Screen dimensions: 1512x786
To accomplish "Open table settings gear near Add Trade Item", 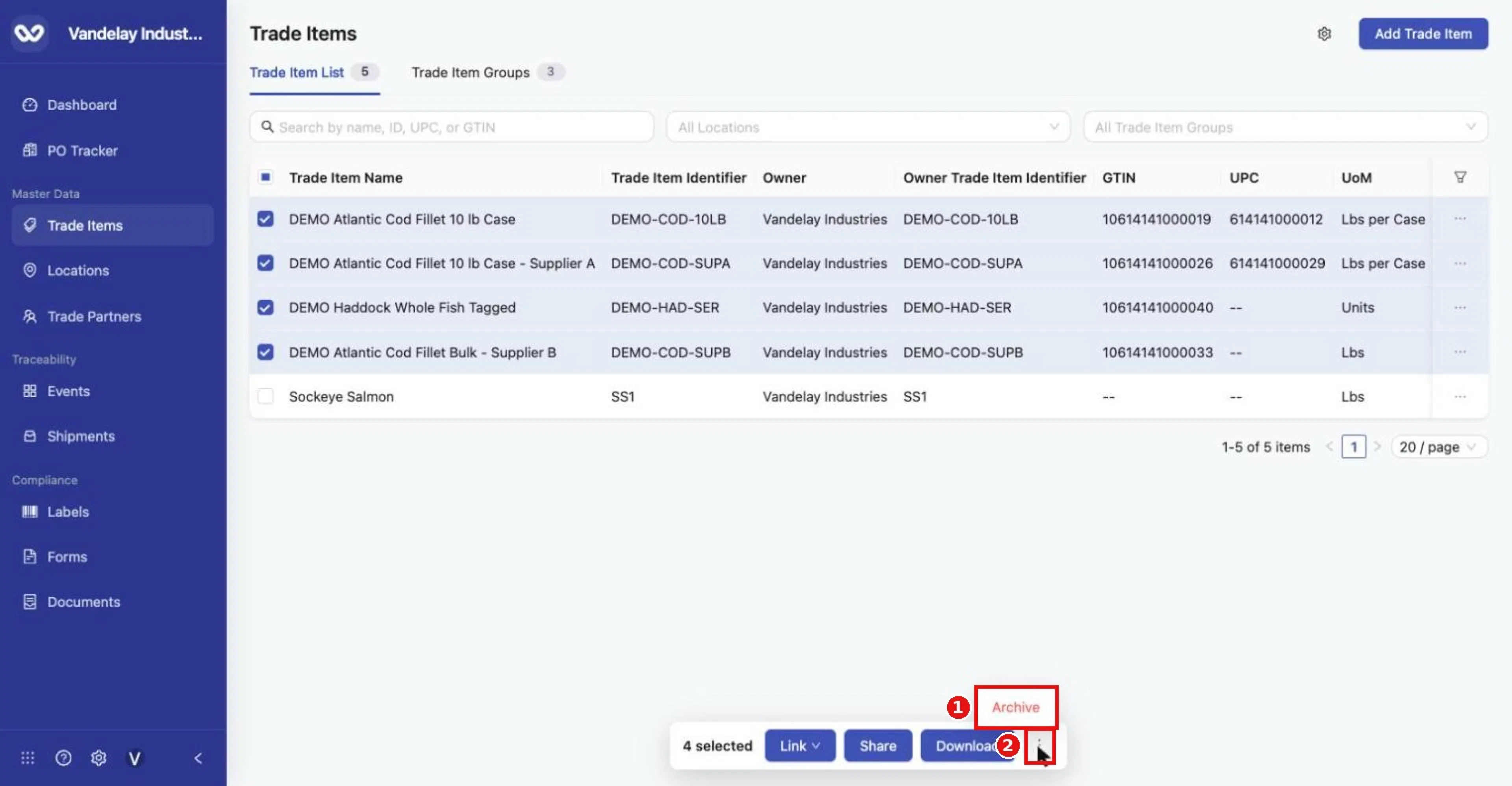I will pyautogui.click(x=1324, y=34).
